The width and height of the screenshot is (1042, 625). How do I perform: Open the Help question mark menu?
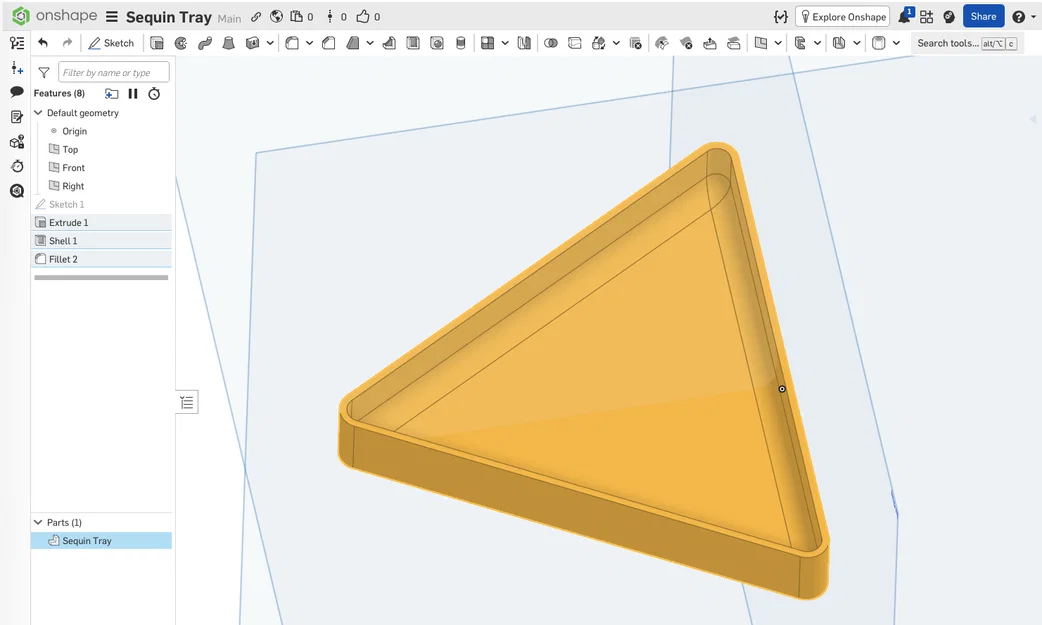[x=1019, y=17]
